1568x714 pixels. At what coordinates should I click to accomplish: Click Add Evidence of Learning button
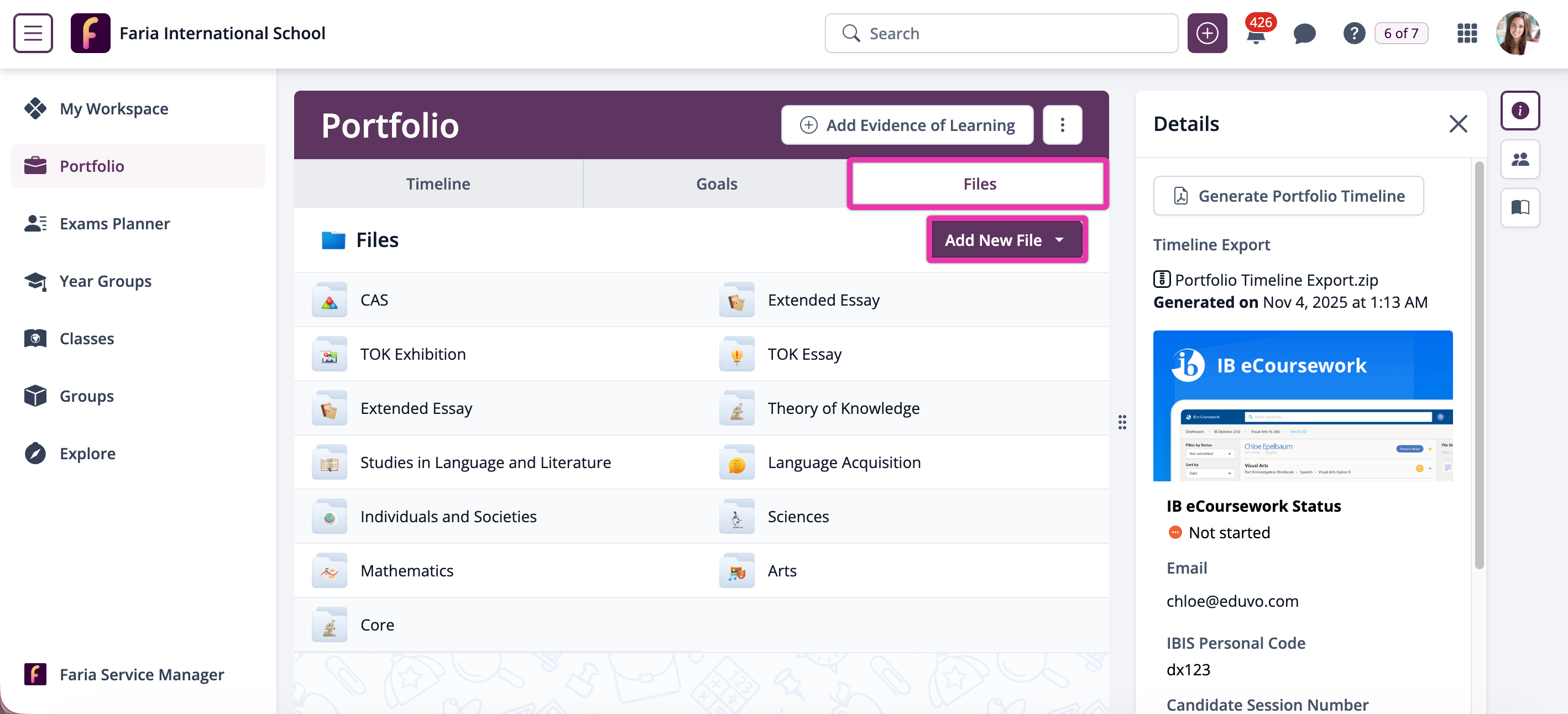[907, 125]
